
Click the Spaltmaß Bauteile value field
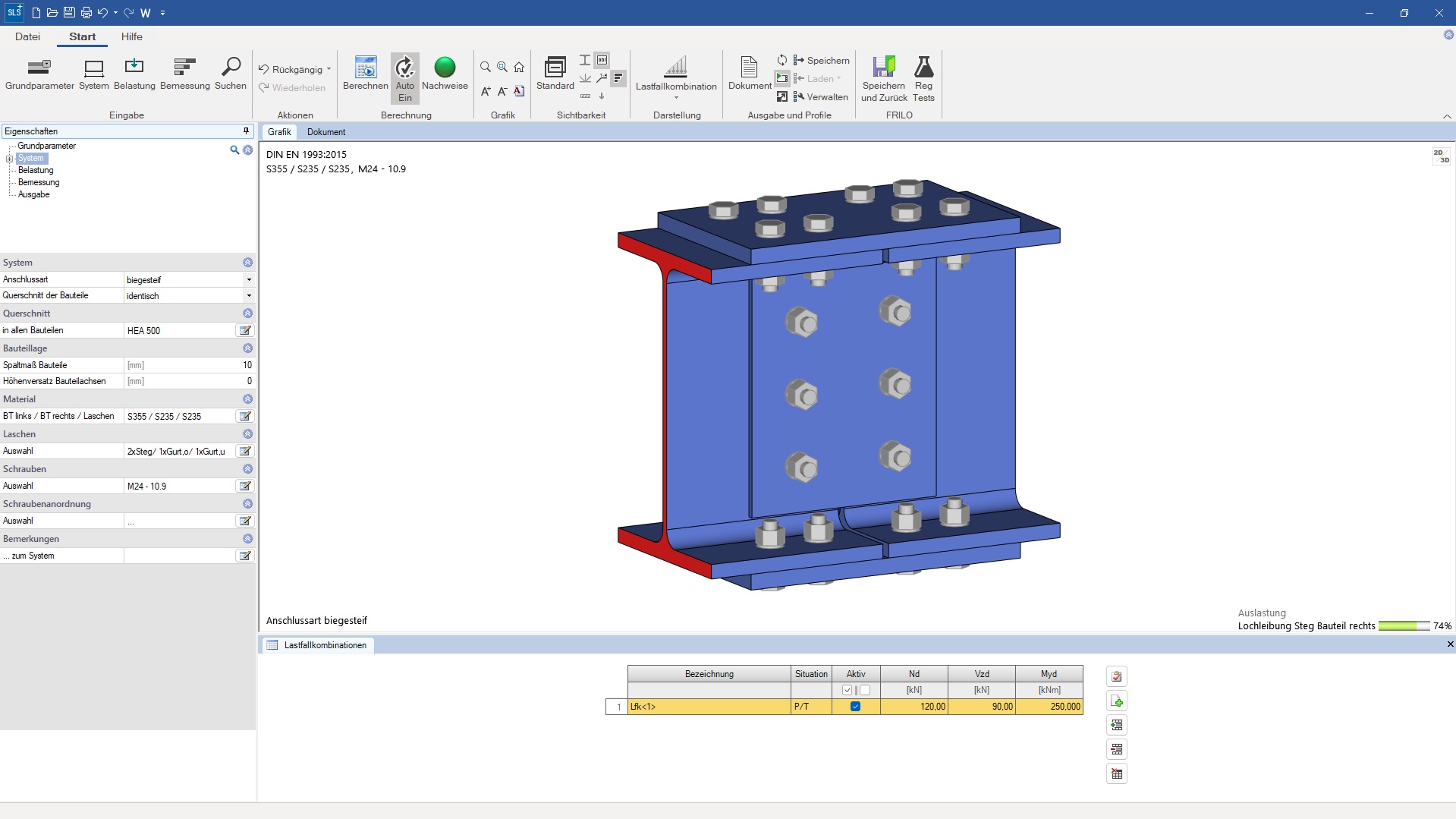(x=190, y=365)
